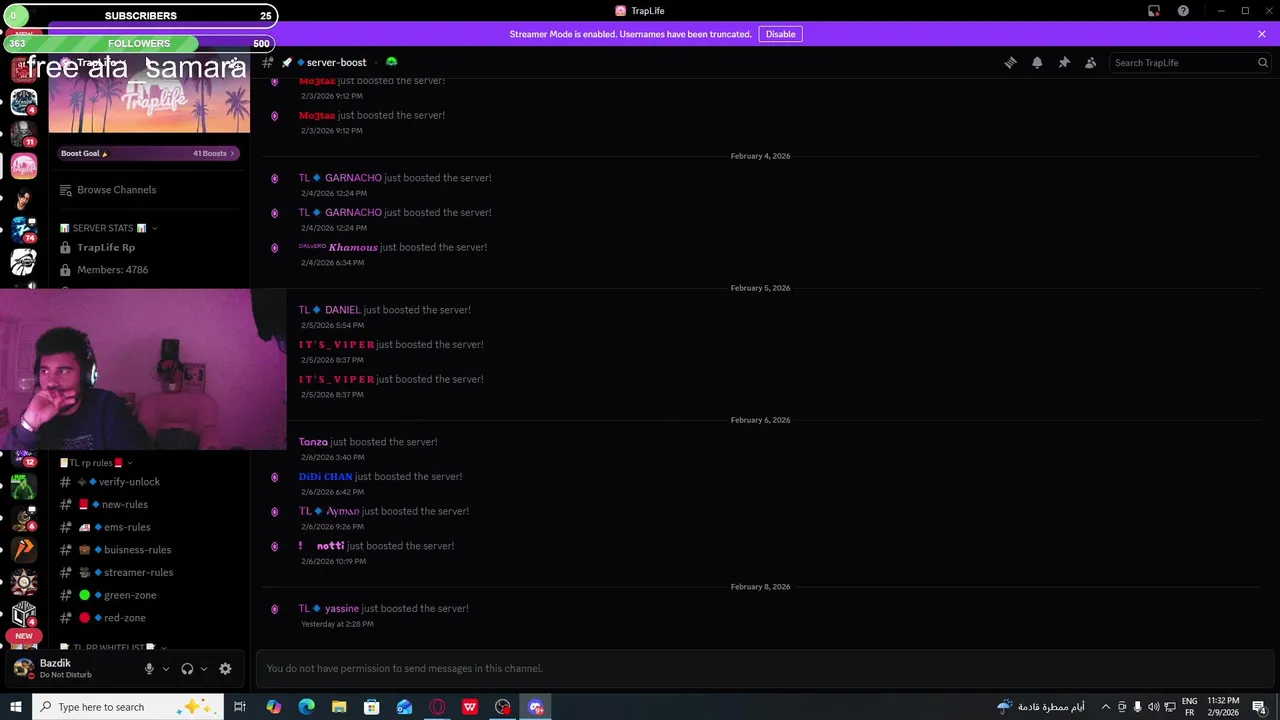Image resolution: width=1280 pixels, height=720 pixels.
Task: Launch Microsoft Edge from the taskbar
Action: coord(306,707)
